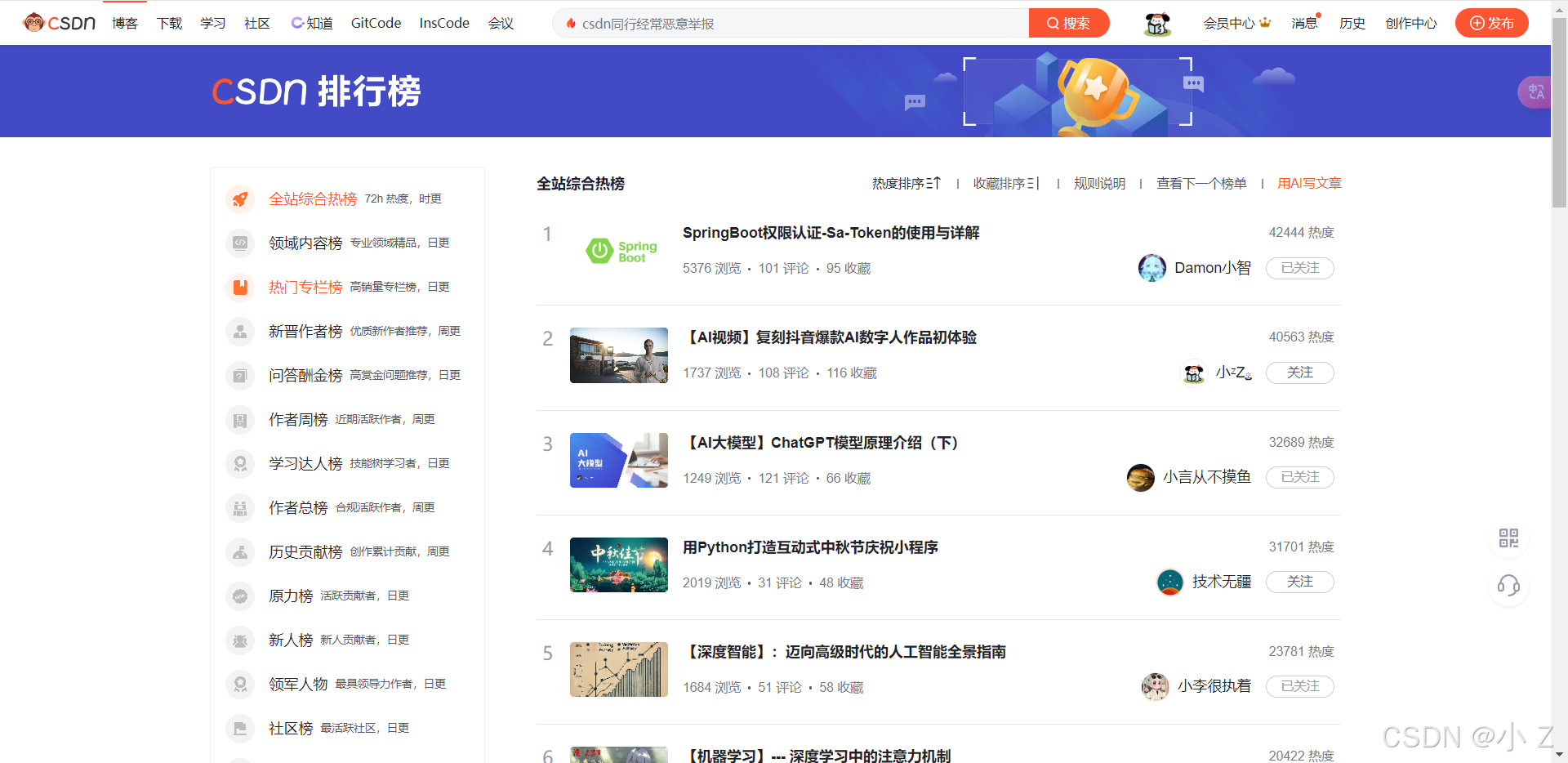Click the orange 搜索 button
The image size is (1568, 763).
(1068, 23)
